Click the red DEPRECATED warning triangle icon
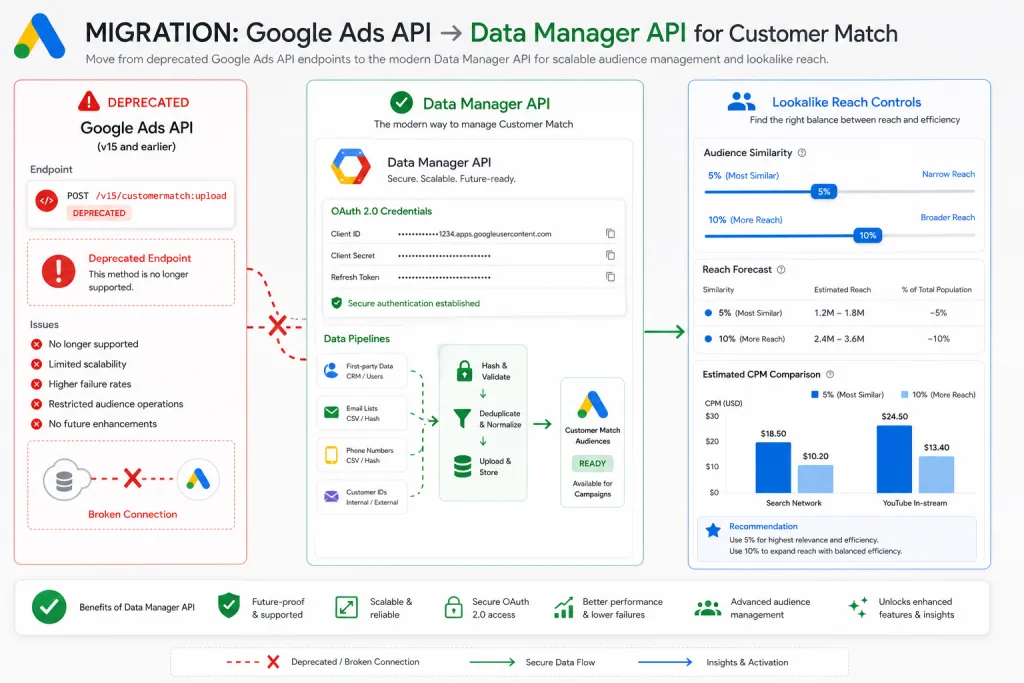The image size is (1024, 683). coord(89,102)
